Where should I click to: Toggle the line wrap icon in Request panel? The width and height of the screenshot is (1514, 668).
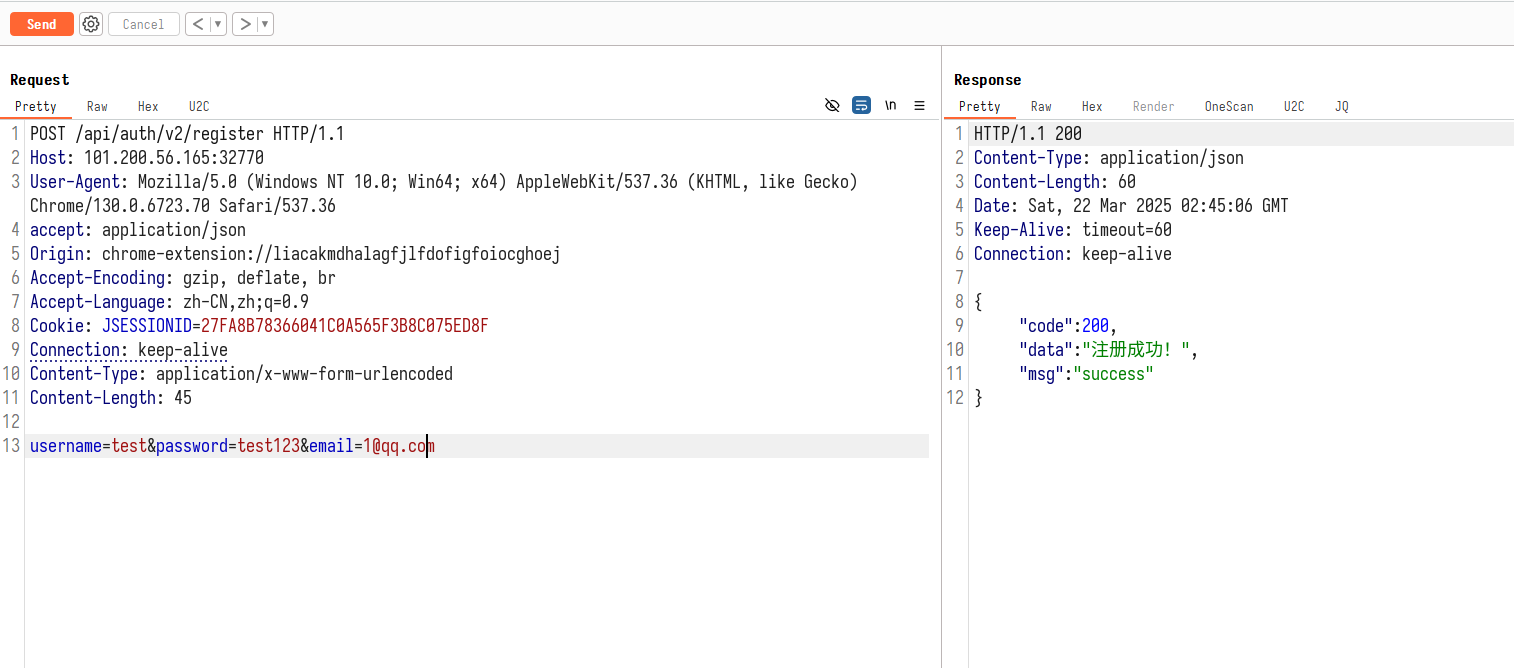(x=861, y=106)
